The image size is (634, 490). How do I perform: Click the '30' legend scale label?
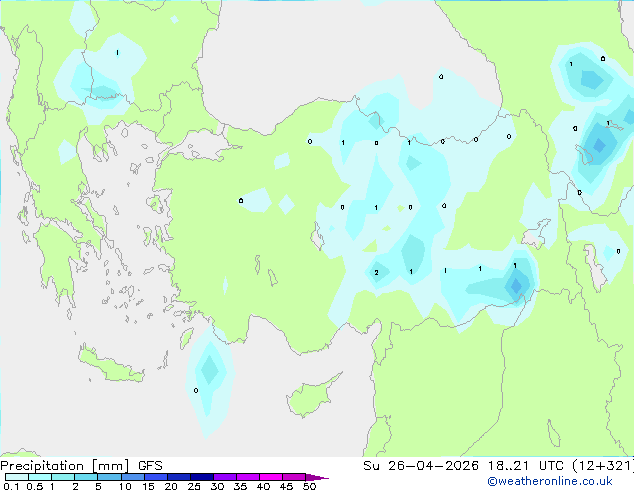(x=218, y=486)
